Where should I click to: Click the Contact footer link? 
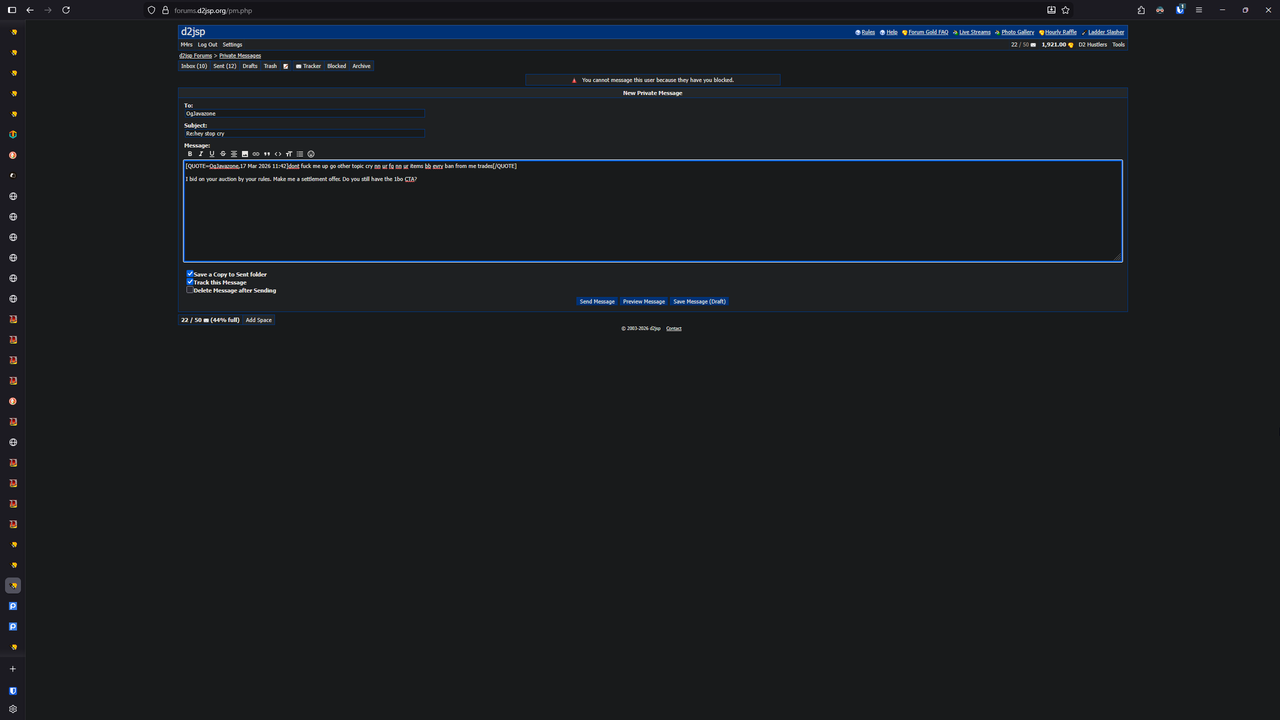pos(674,328)
